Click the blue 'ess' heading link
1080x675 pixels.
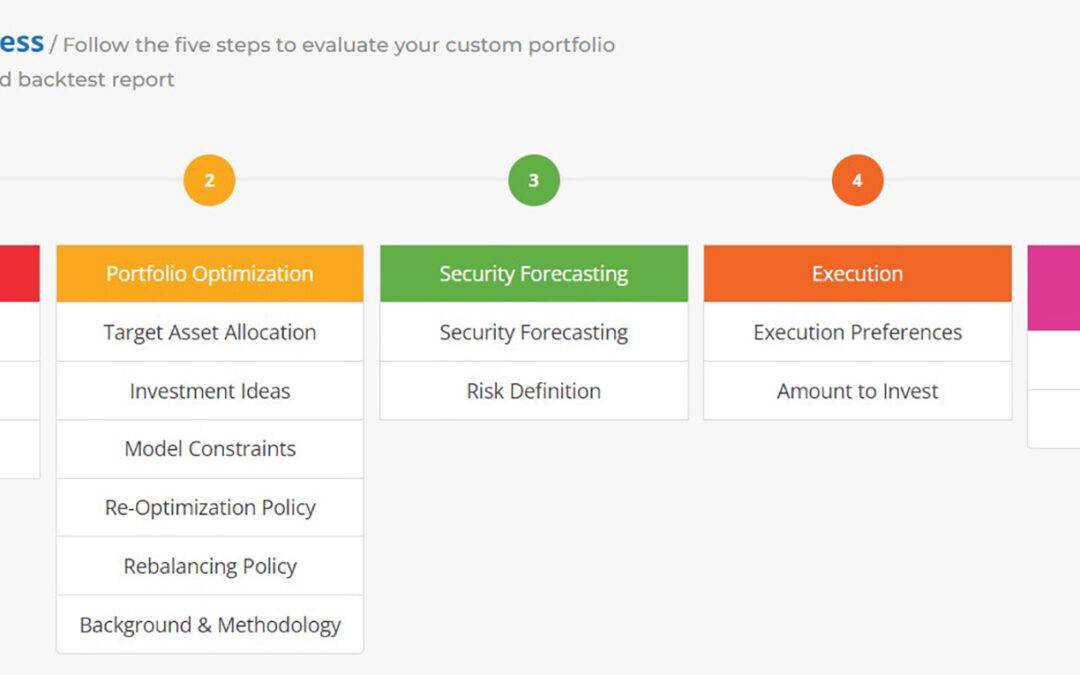tap(22, 42)
